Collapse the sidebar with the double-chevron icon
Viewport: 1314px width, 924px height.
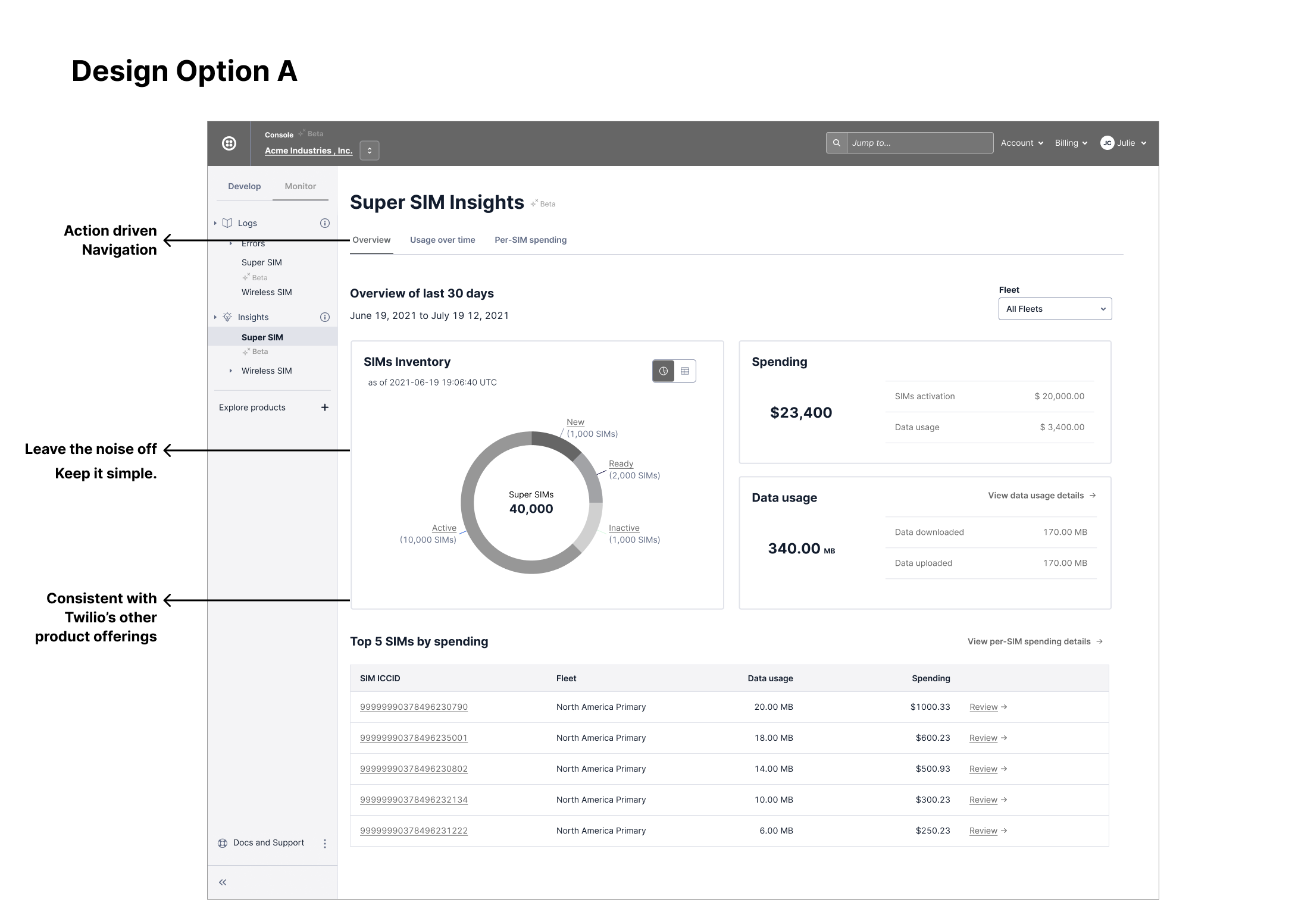223,882
